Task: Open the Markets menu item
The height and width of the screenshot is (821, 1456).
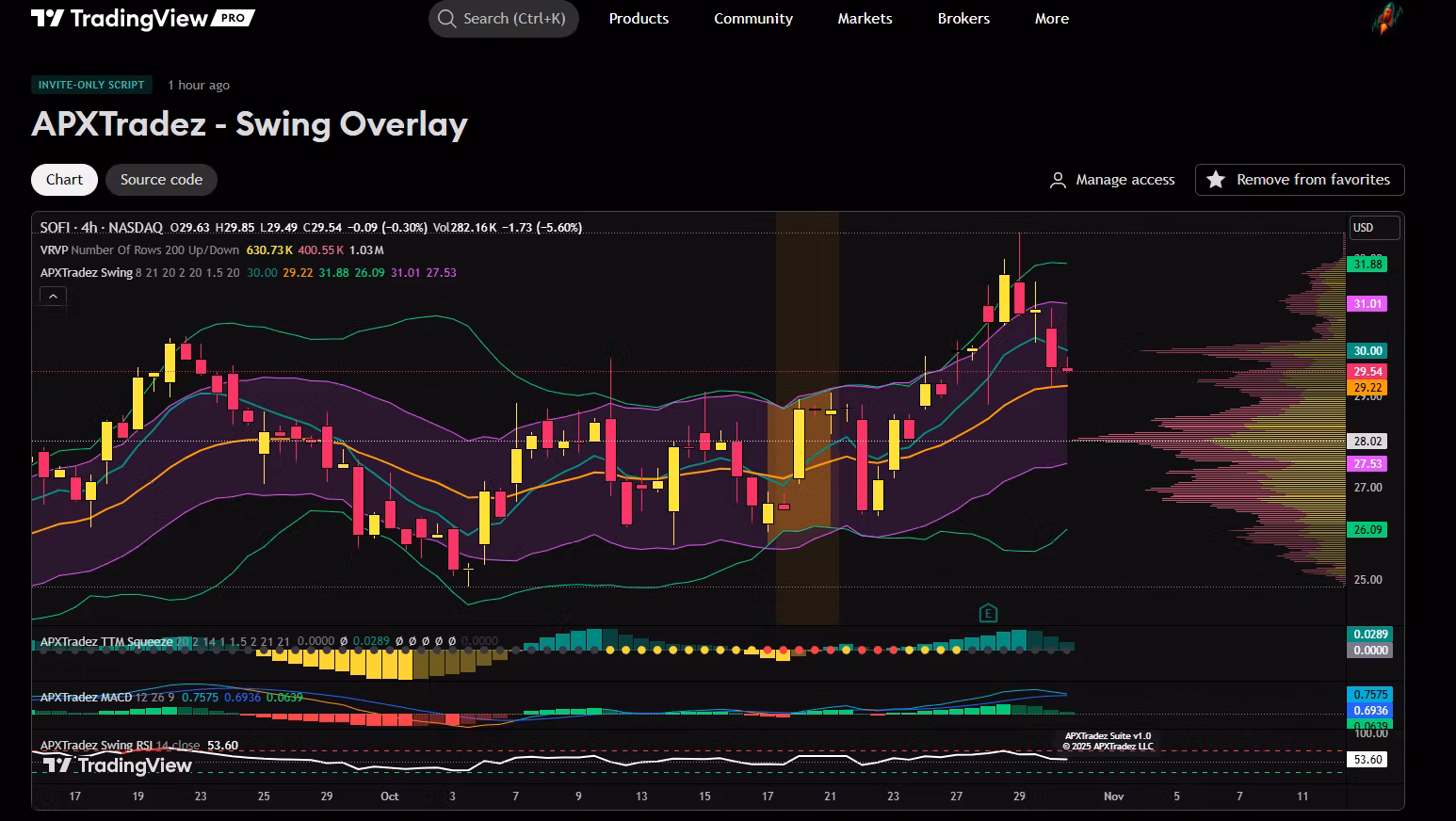Action: coord(865,19)
